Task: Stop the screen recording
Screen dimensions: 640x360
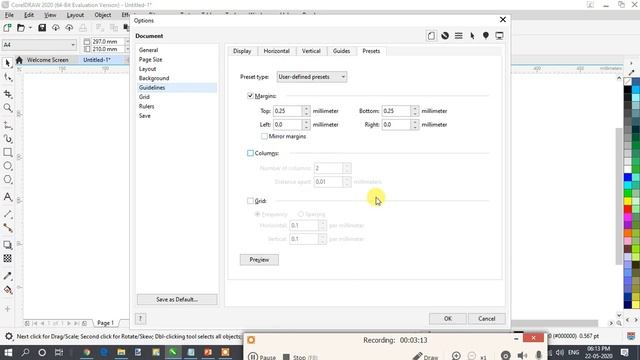Action: [x=300, y=357]
